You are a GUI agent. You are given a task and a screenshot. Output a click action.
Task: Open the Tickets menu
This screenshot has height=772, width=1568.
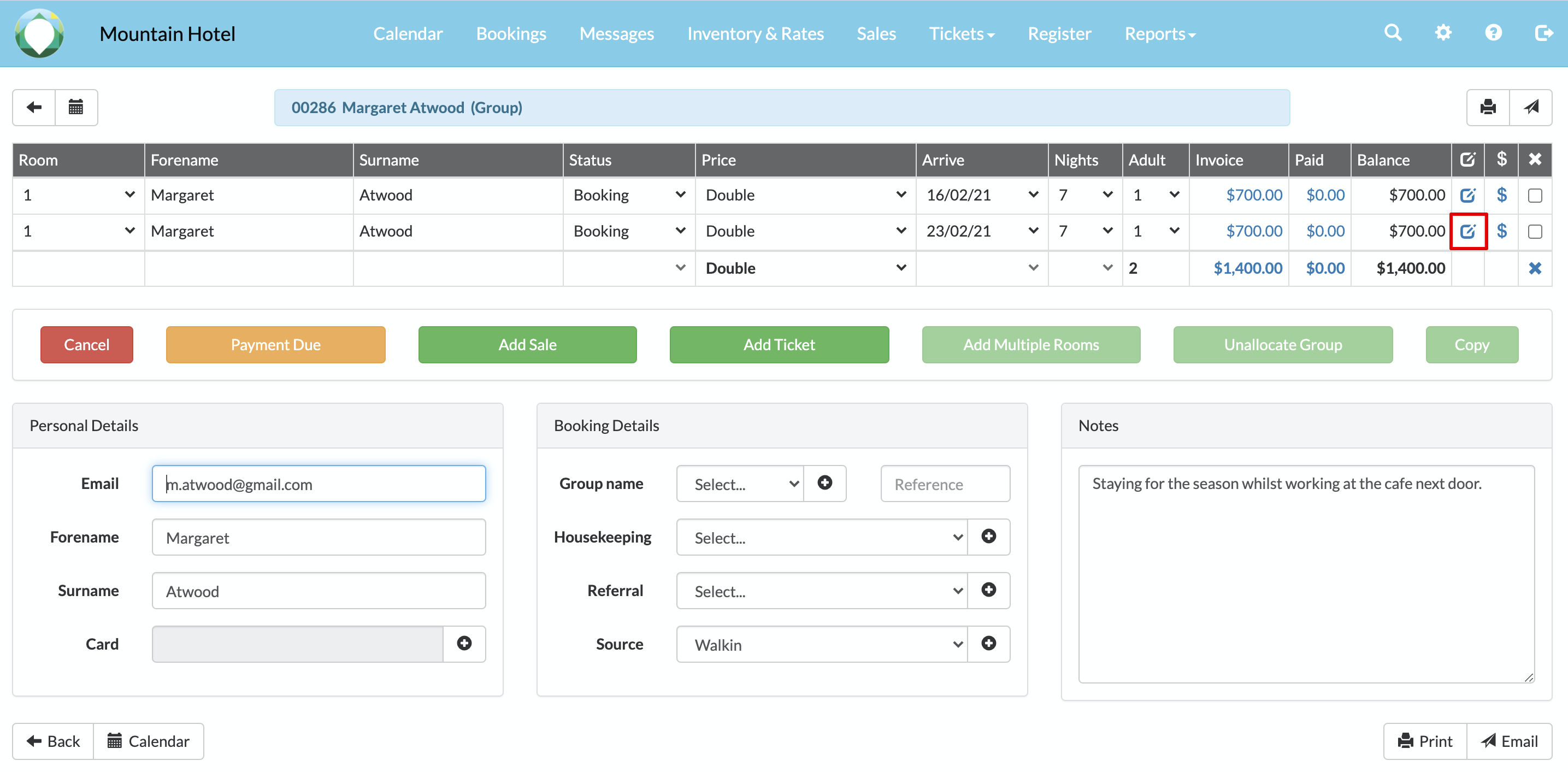tap(961, 34)
